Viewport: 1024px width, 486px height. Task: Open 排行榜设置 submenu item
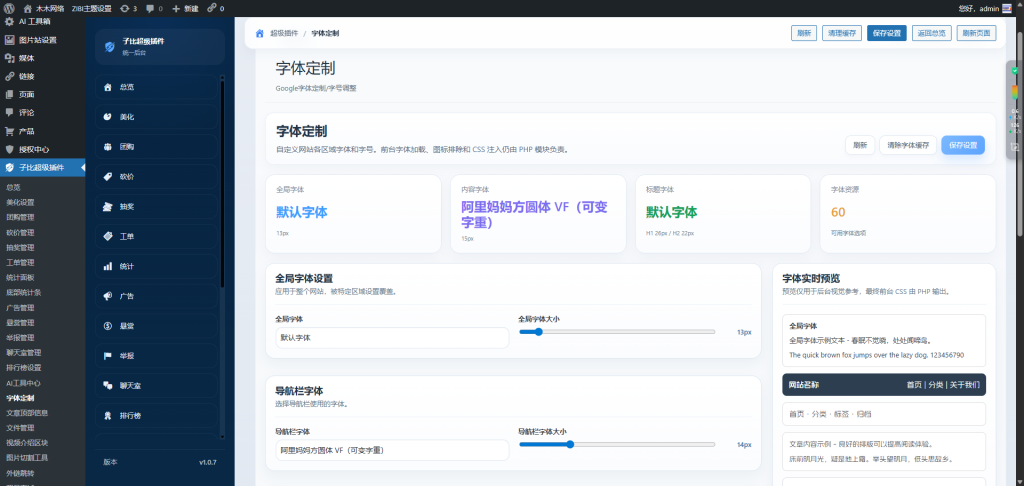point(24,368)
